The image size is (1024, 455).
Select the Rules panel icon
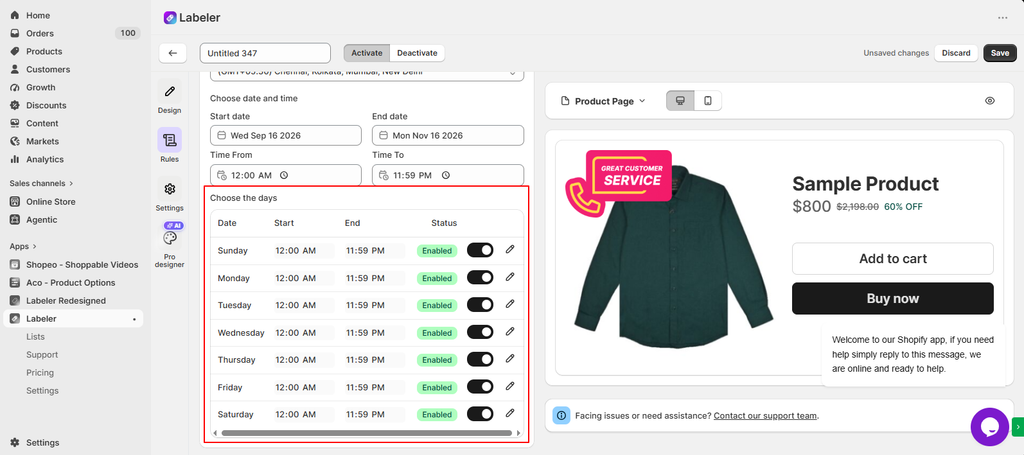pyautogui.click(x=169, y=140)
